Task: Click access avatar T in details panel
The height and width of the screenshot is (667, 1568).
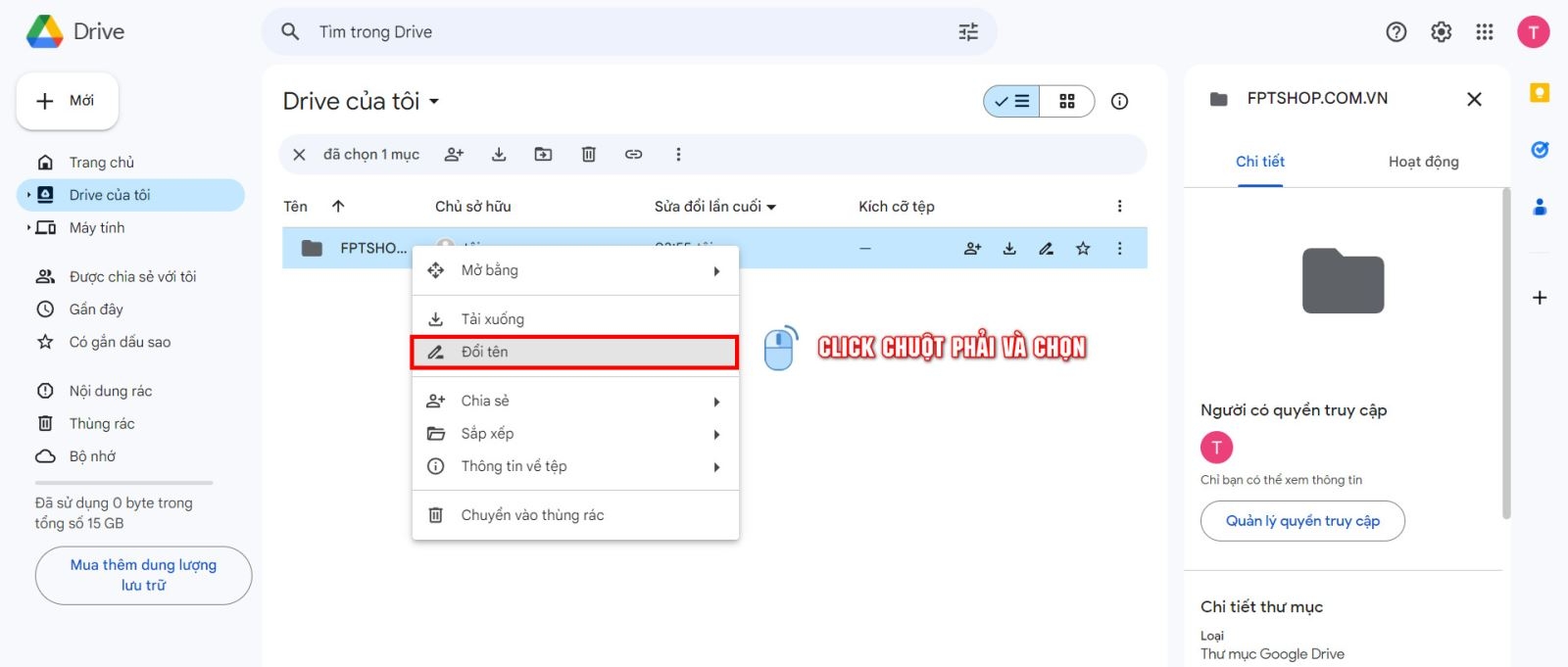Action: [1216, 448]
